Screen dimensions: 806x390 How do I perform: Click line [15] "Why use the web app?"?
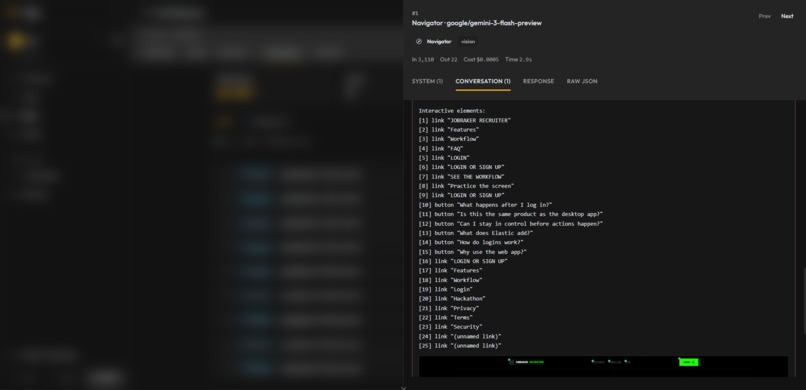click(x=473, y=252)
